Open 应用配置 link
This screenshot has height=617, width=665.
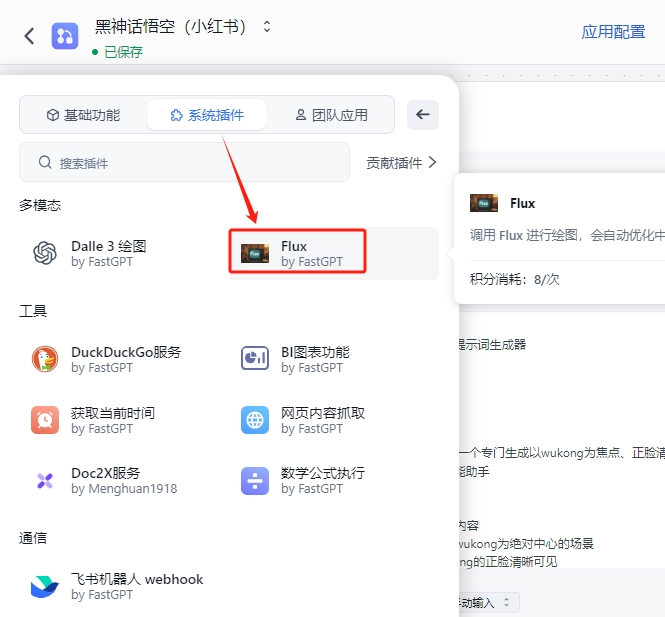613,32
